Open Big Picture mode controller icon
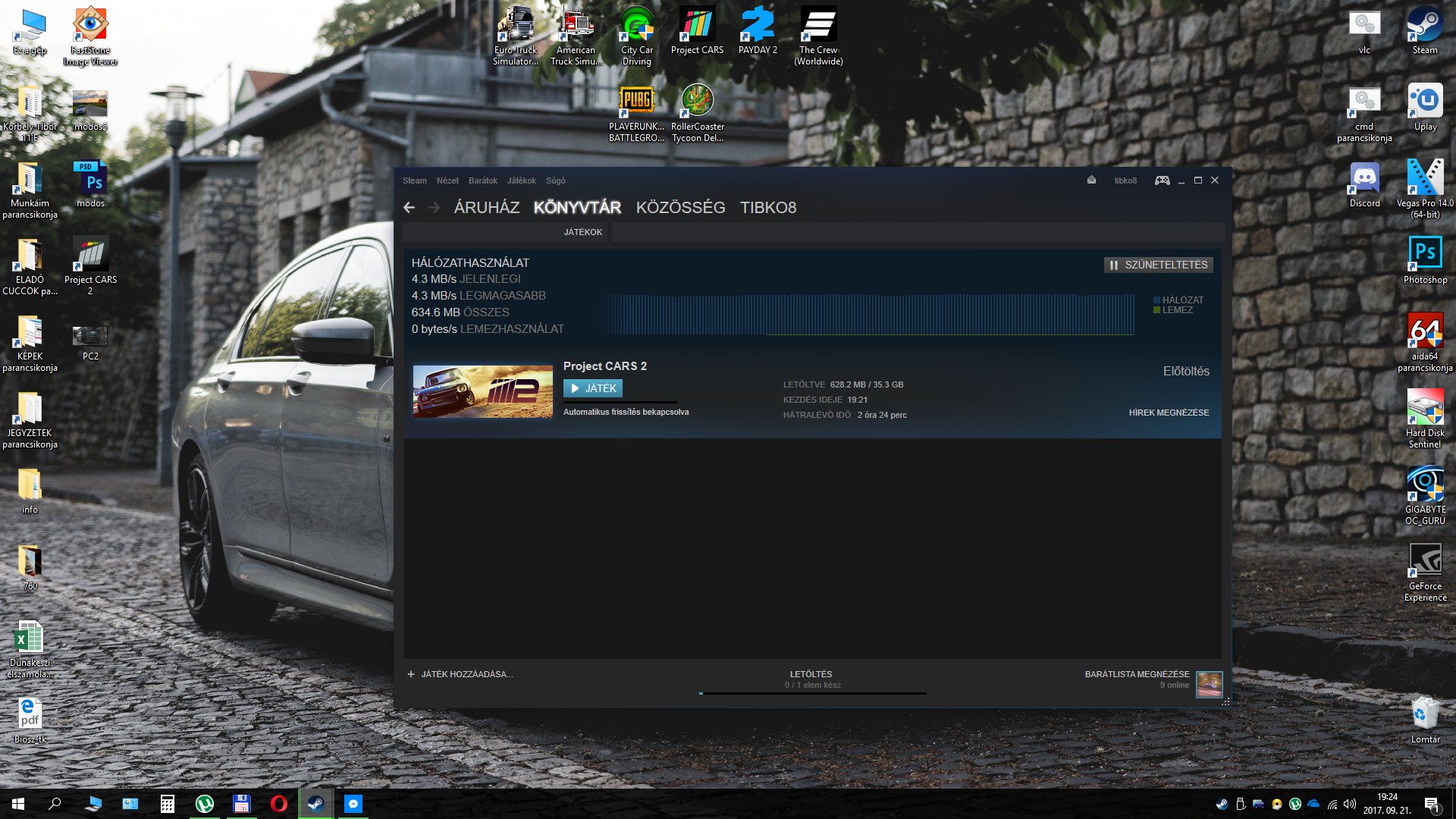This screenshot has height=819, width=1456. 1162,180
